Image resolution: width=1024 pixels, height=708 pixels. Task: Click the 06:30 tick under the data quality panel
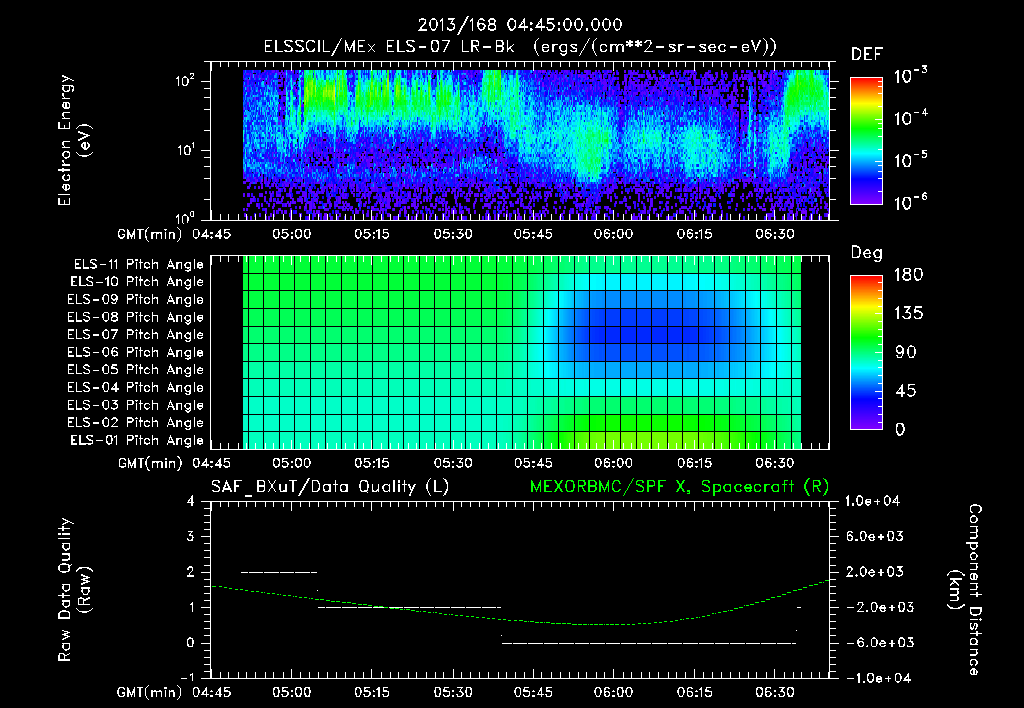[775, 692]
